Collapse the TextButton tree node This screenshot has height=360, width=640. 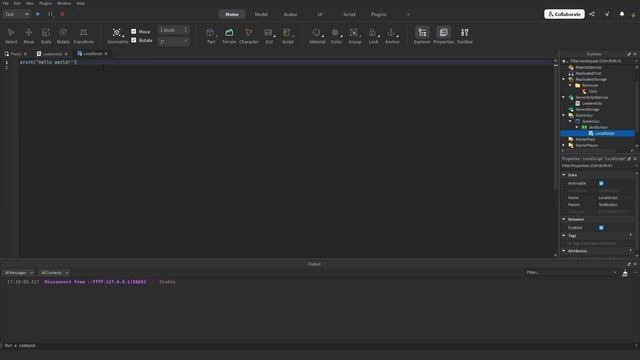[x=577, y=127]
